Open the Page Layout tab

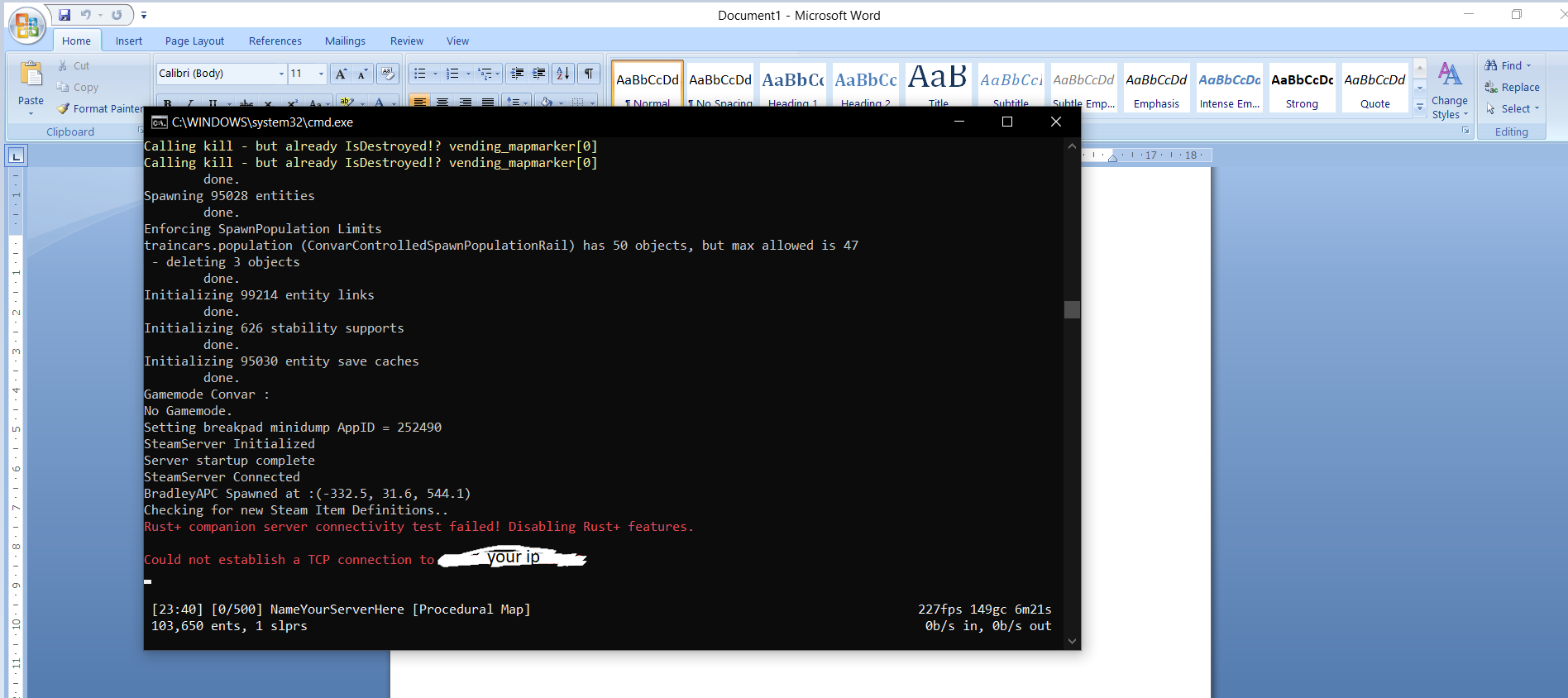click(x=194, y=41)
